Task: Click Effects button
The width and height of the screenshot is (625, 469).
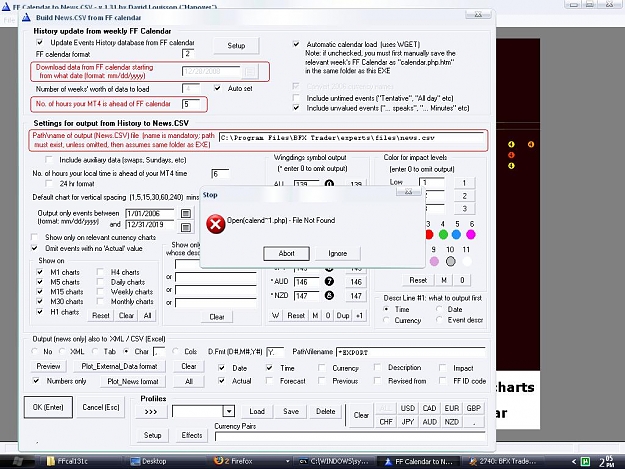Action: [x=192, y=435]
